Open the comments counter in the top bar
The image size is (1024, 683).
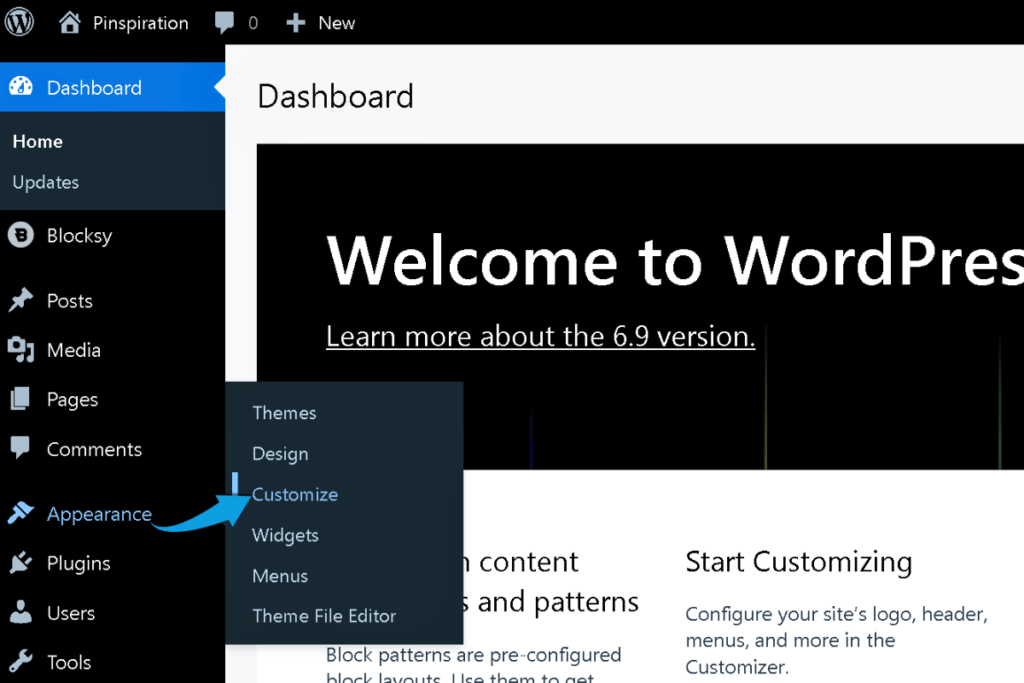pos(235,22)
